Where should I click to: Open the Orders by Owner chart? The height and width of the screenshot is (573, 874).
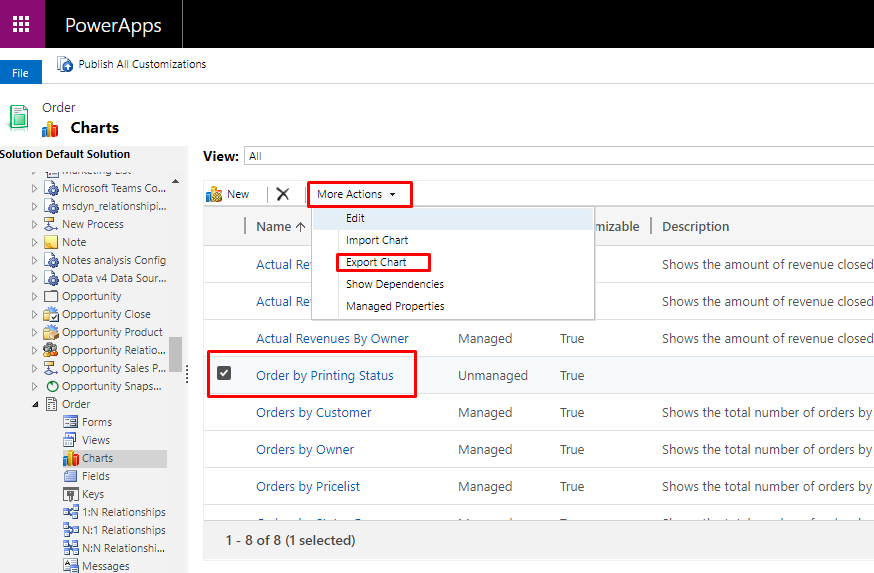click(x=305, y=449)
